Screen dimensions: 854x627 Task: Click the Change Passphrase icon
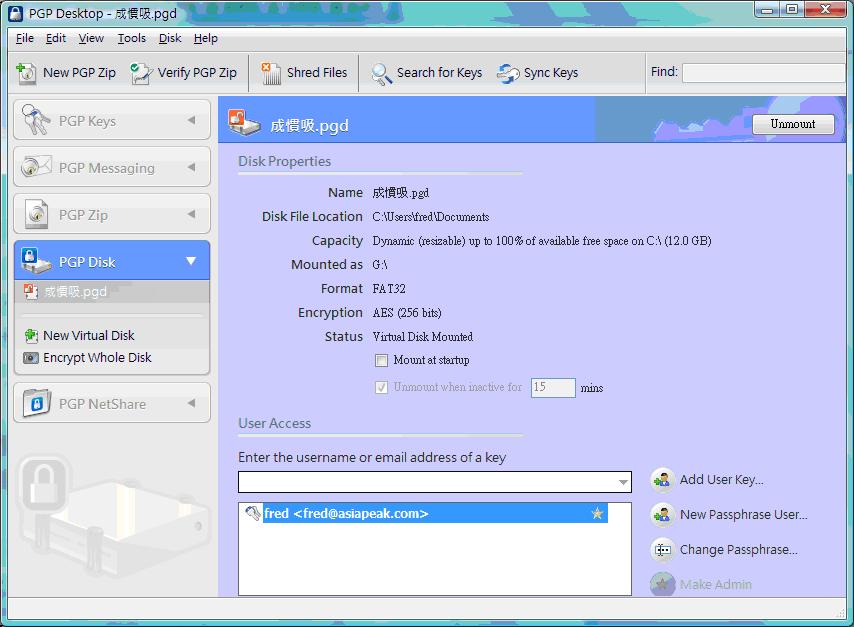pyautogui.click(x=662, y=550)
